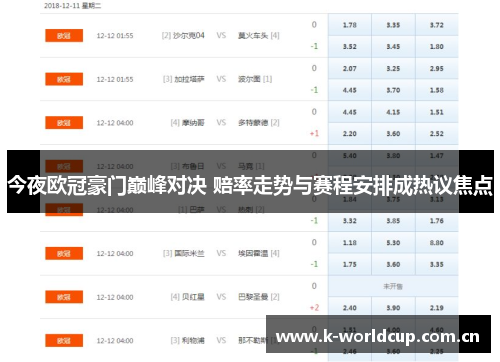Select odds 8.80 for 埃因霍温 win

click(x=437, y=243)
